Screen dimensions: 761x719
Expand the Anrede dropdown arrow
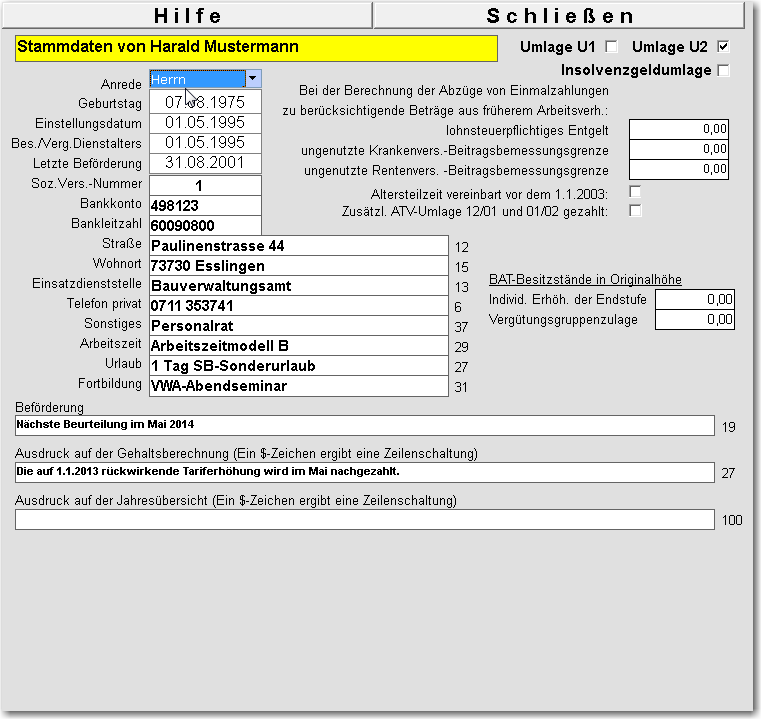[x=253, y=79]
